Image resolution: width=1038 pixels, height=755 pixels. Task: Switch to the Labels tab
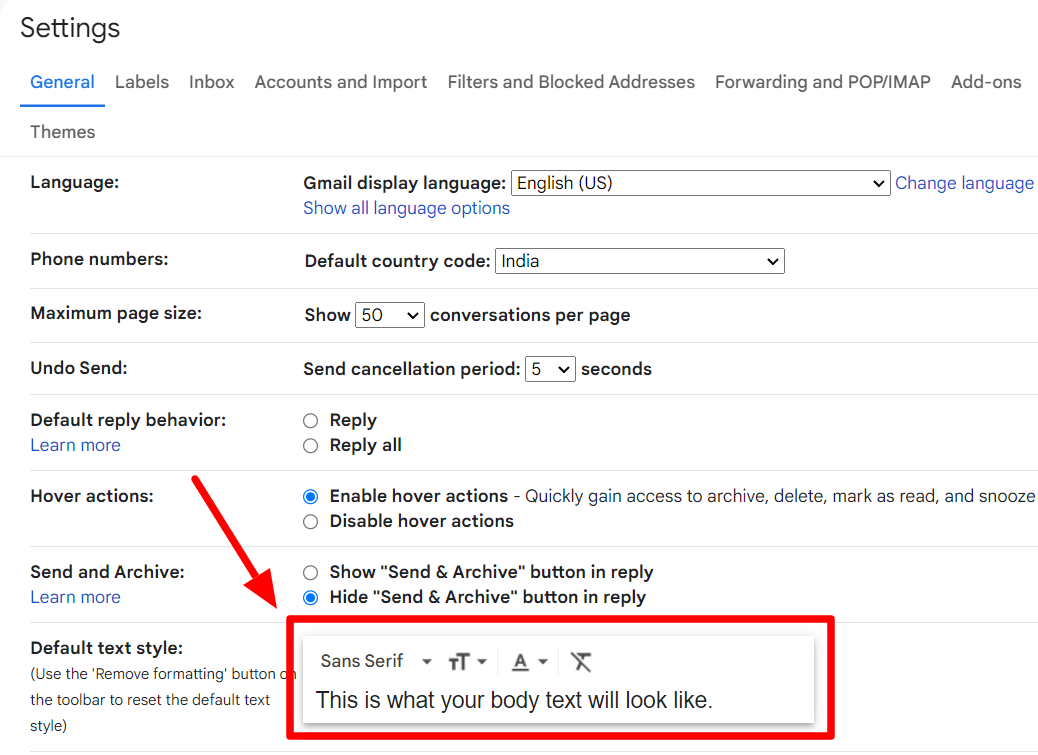tap(142, 82)
